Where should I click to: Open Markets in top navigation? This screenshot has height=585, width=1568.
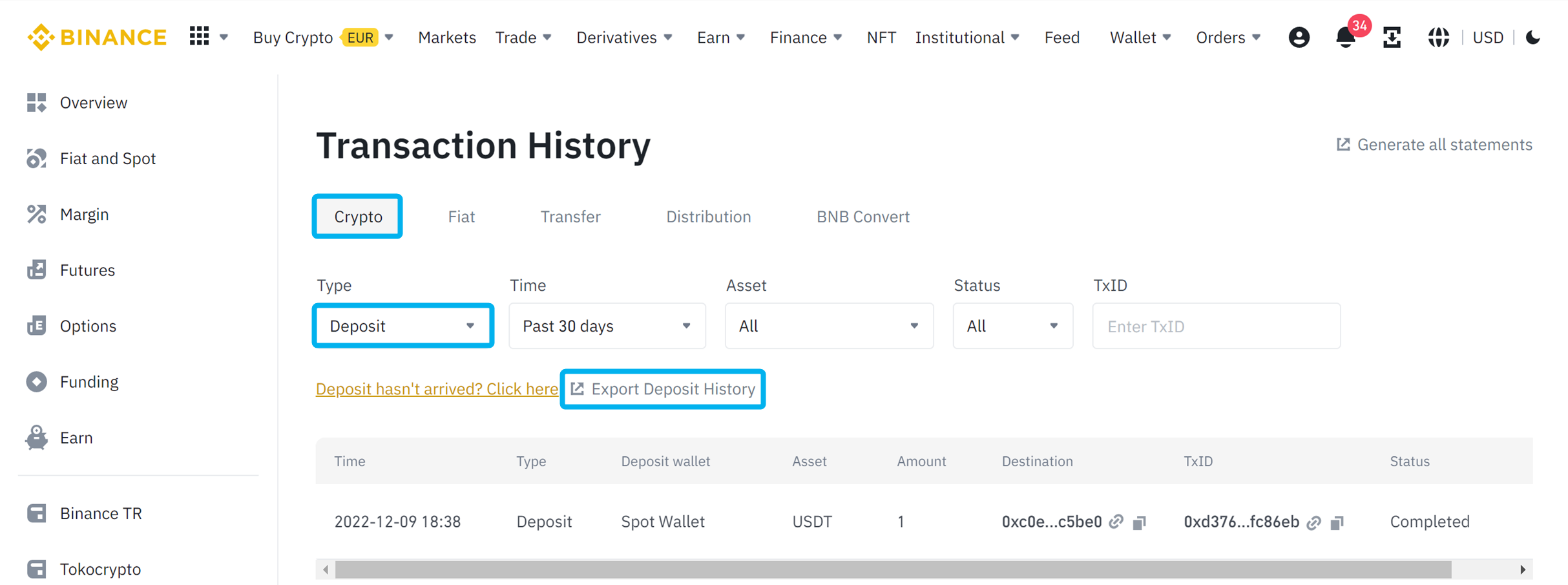pyautogui.click(x=447, y=37)
